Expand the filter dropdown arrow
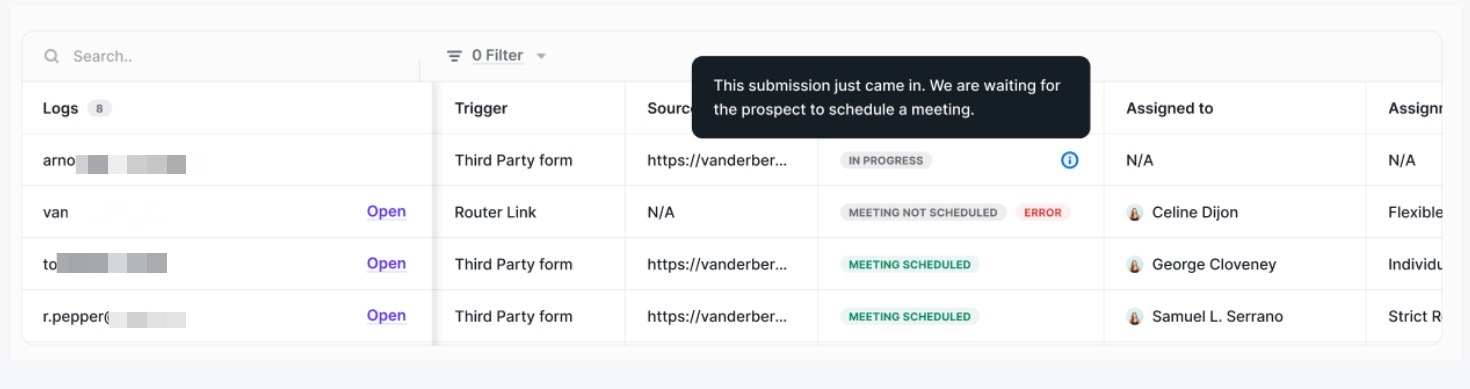The image size is (1470, 389). pos(541,56)
